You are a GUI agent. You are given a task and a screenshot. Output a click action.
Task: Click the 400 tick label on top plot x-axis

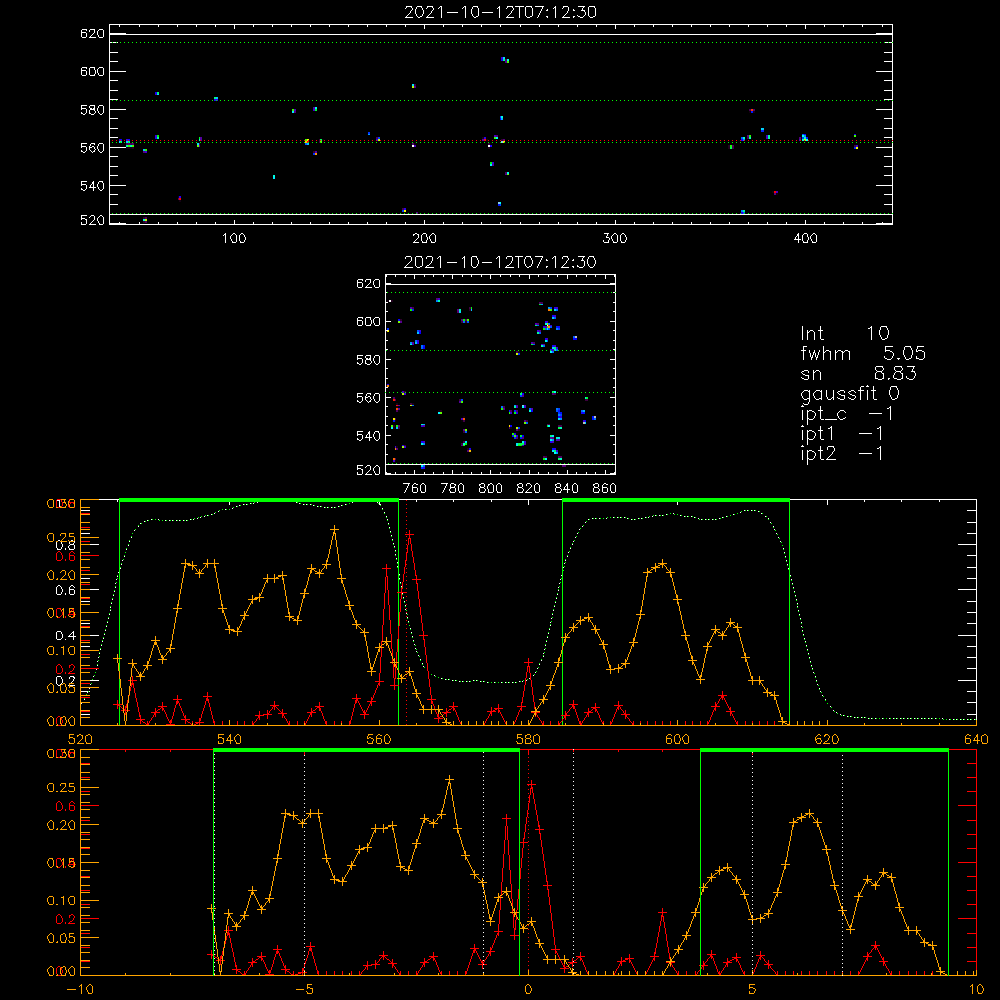coord(805,239)
